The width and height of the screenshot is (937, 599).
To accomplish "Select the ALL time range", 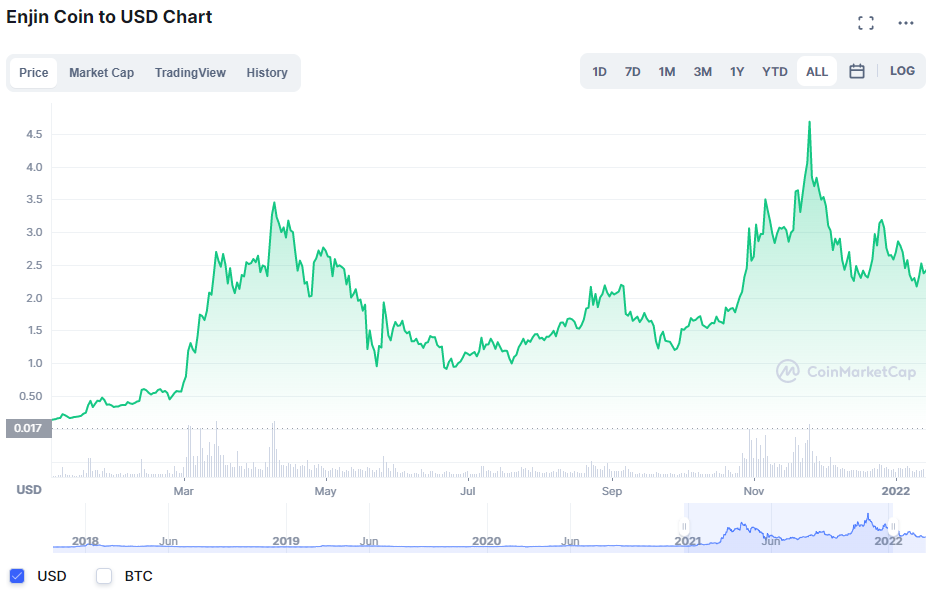I will click(816, 71).
